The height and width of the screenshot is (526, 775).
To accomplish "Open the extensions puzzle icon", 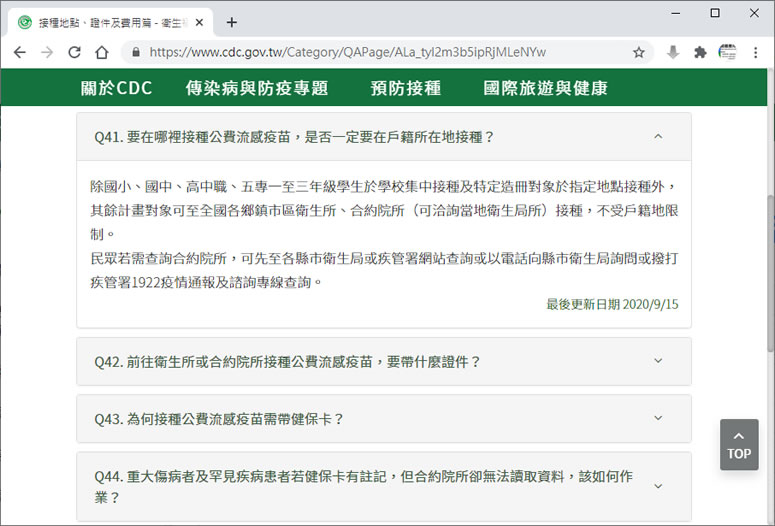I will pyautogui.click(x=700, y=52).
